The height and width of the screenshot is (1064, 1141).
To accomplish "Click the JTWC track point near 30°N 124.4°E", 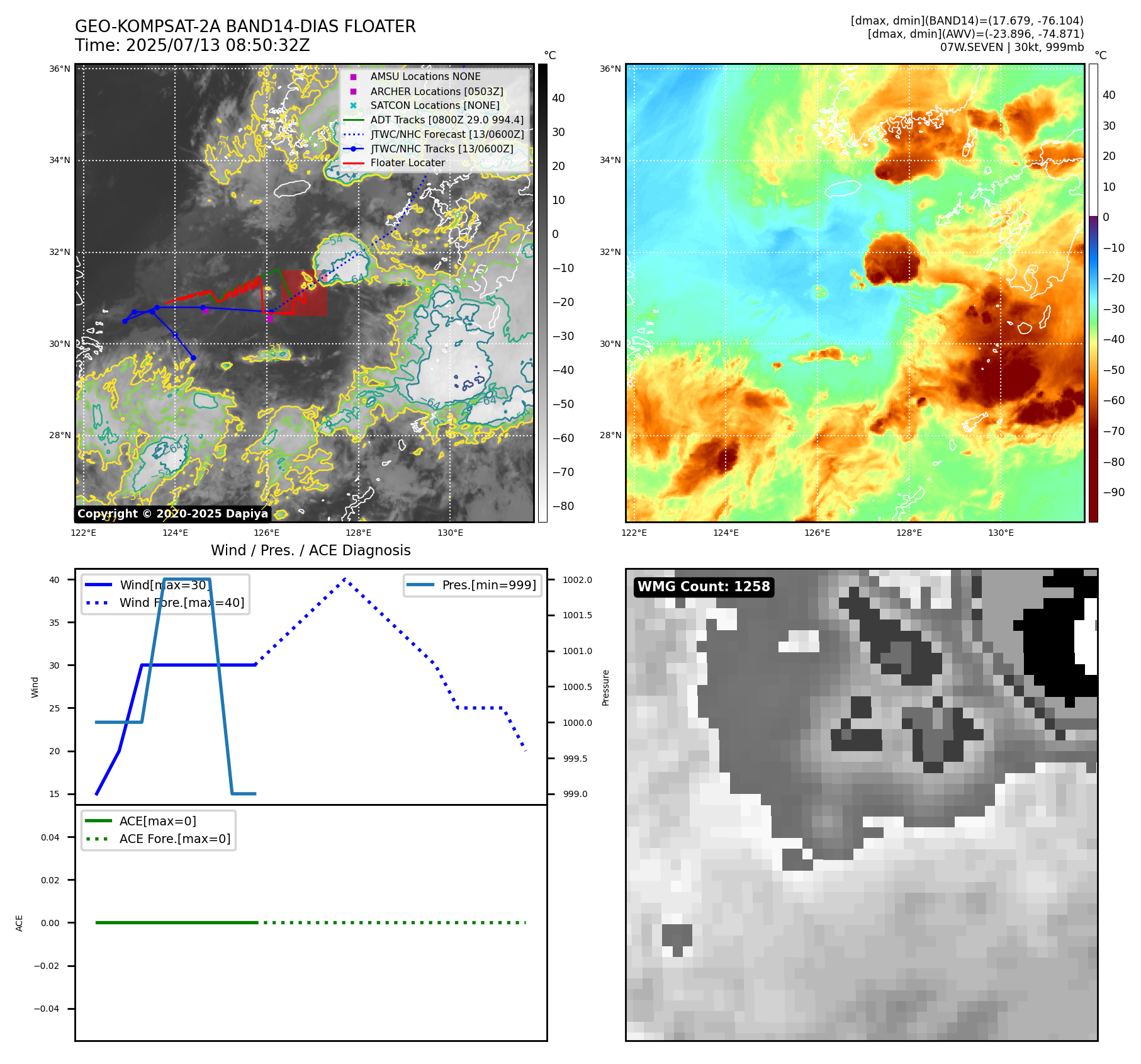I will [x=193, y=358].
